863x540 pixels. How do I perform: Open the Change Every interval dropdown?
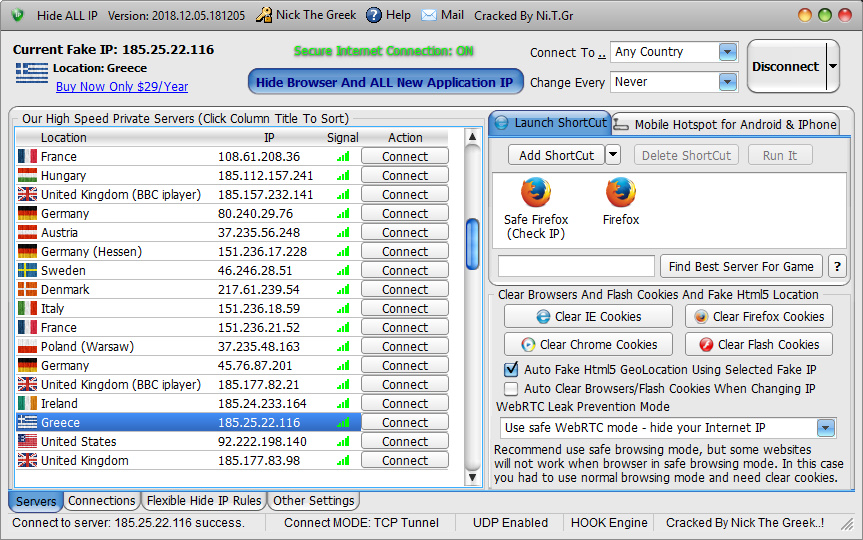coord(728,82)
